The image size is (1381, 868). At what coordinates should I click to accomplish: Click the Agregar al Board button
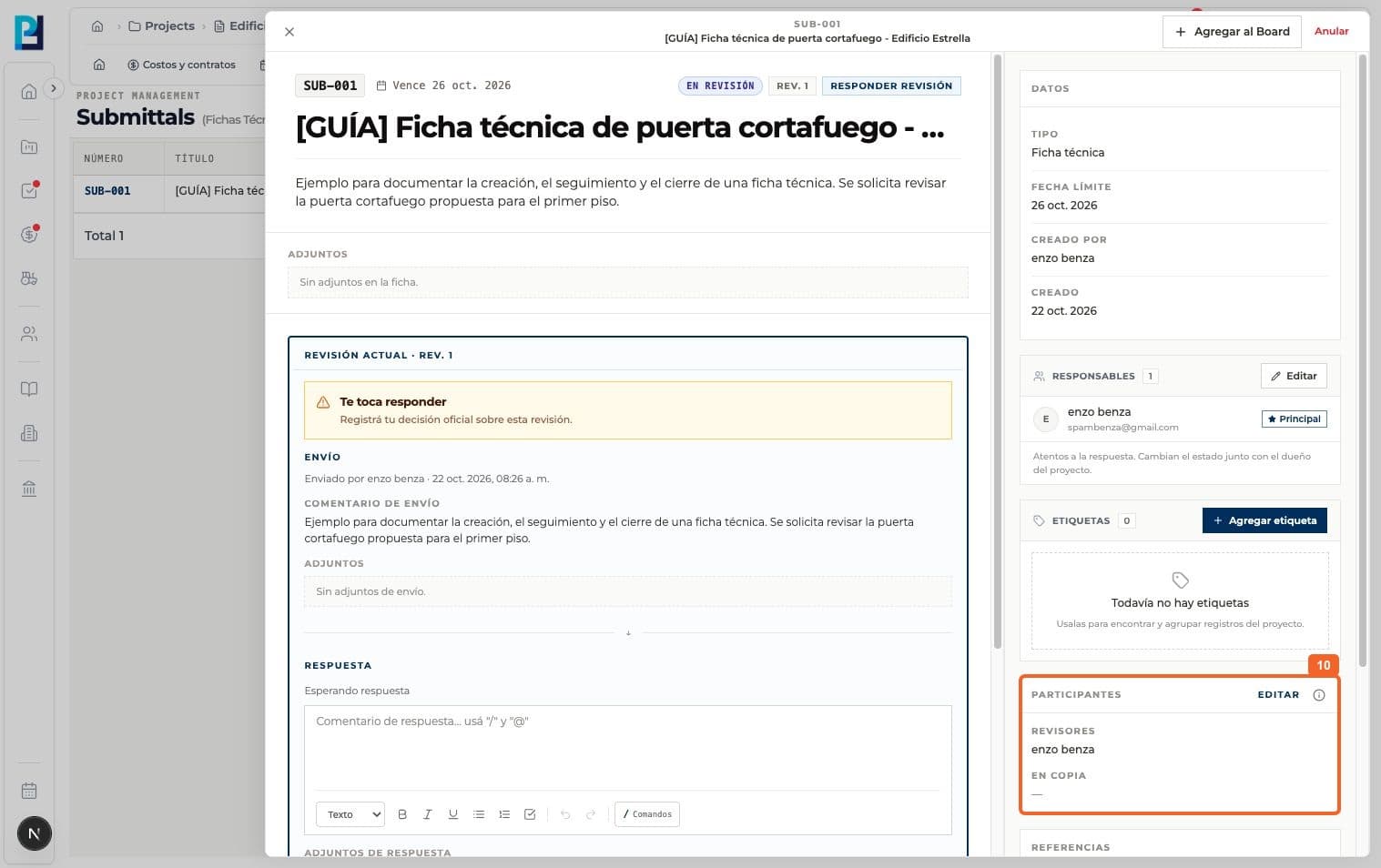1232,32
